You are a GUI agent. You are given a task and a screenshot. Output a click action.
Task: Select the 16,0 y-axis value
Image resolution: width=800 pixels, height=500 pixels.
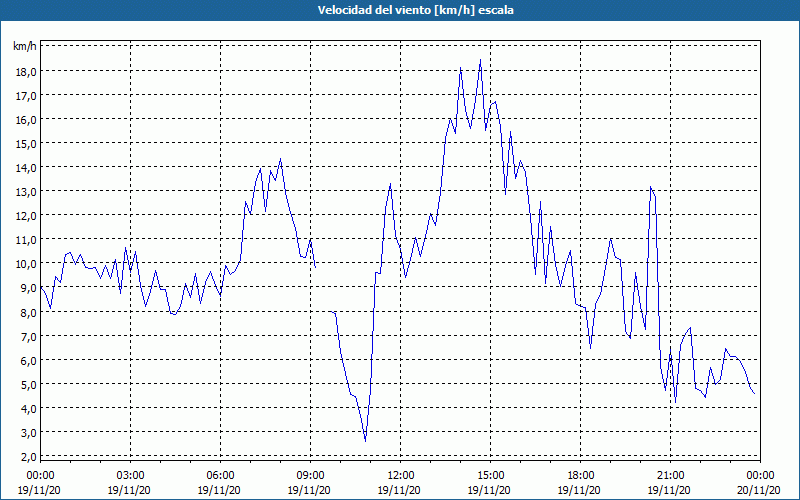(x=27, y=119)
